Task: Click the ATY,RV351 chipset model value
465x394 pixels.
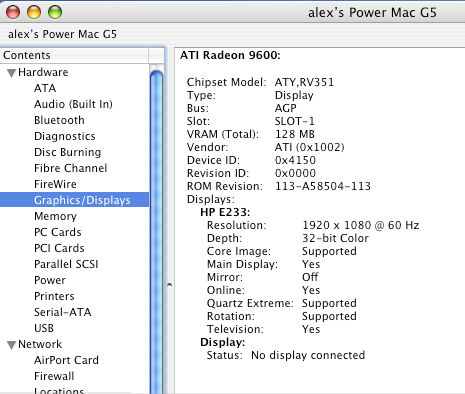Action: click(x=304, y=82)
